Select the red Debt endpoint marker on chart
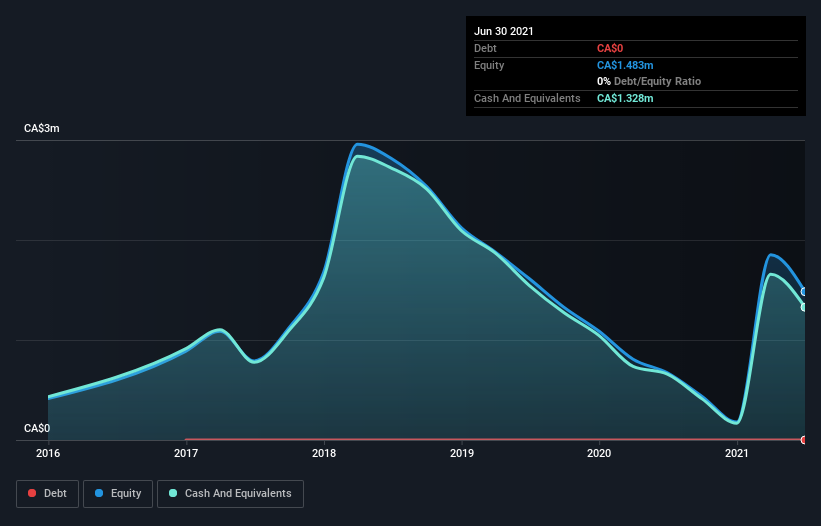The image size is (821, 526). 804,440
